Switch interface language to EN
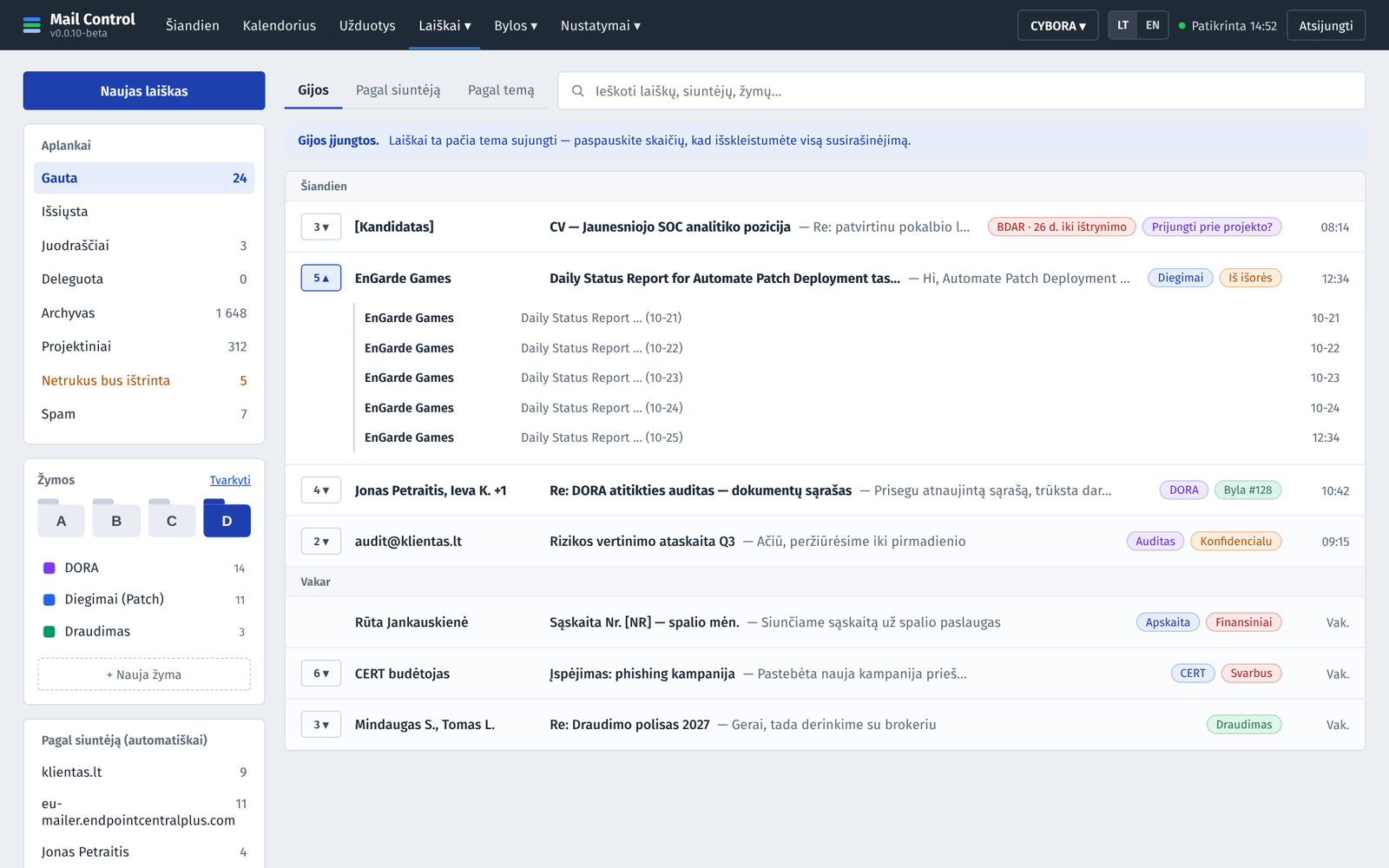This screenshot has height=868, width=1389. point(1153,25)
